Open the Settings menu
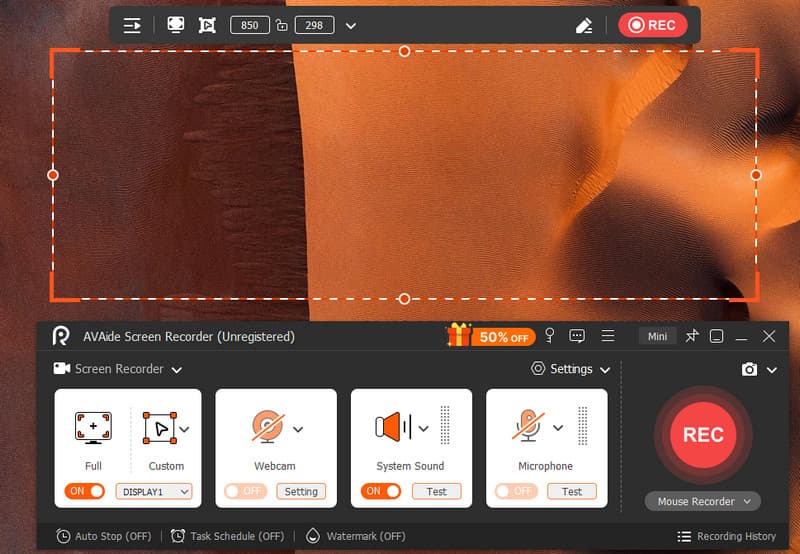800x554 pixels. [x=570, y=369]
